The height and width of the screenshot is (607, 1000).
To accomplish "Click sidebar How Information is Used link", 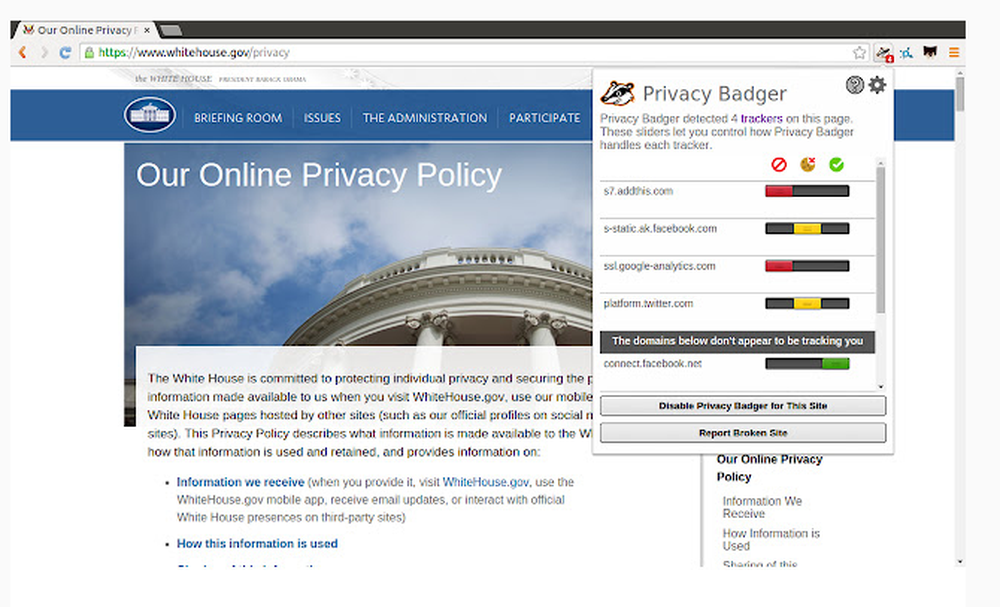I will point(771,539).
